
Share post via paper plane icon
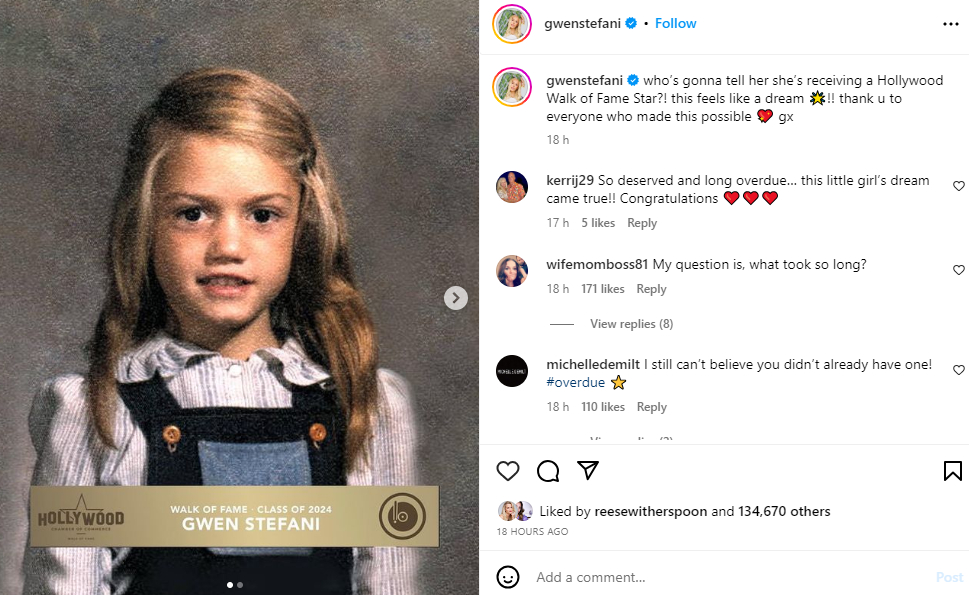pyautogui.click(x=588, y=471)
